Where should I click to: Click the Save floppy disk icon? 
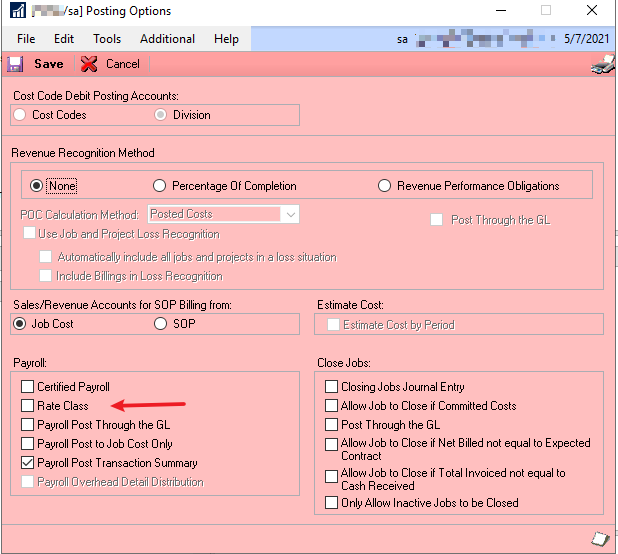[15, 64]
